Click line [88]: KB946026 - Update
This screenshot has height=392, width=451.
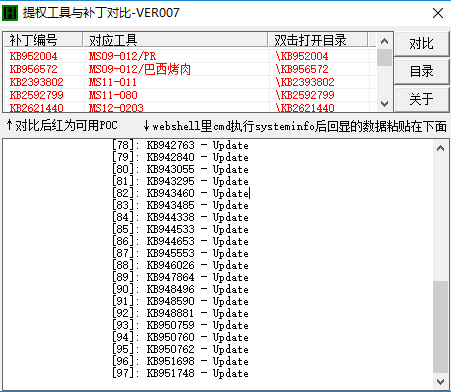180,265
